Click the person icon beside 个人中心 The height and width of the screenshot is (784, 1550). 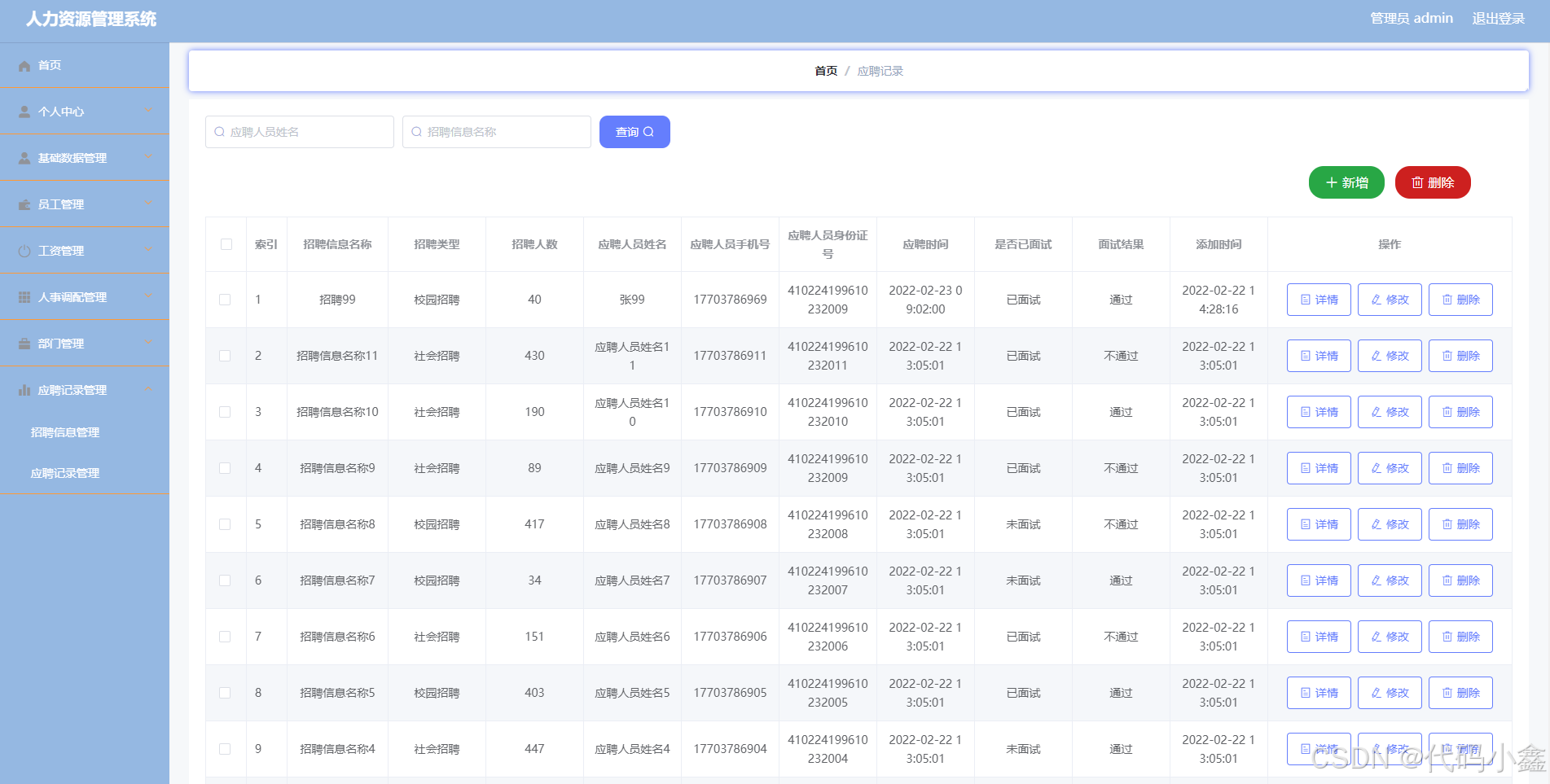click(x=24, y=112)
